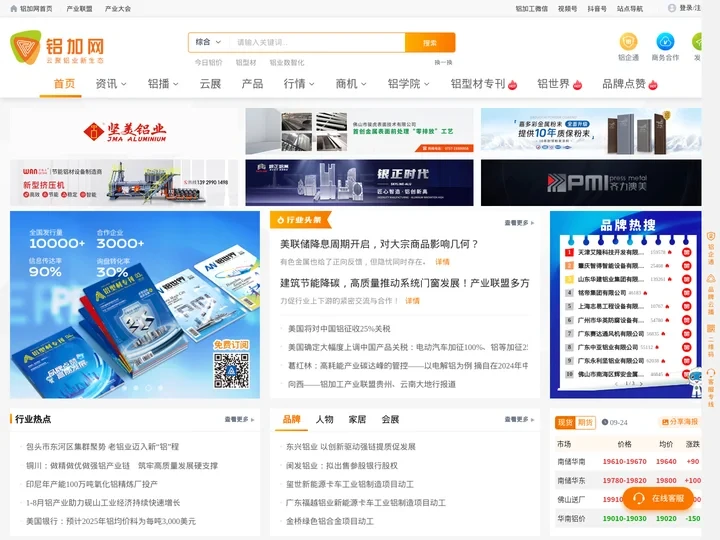This screenshot has height=540, width=720.
Task: Click the 铝加网 logo
Action: (57, 47)
